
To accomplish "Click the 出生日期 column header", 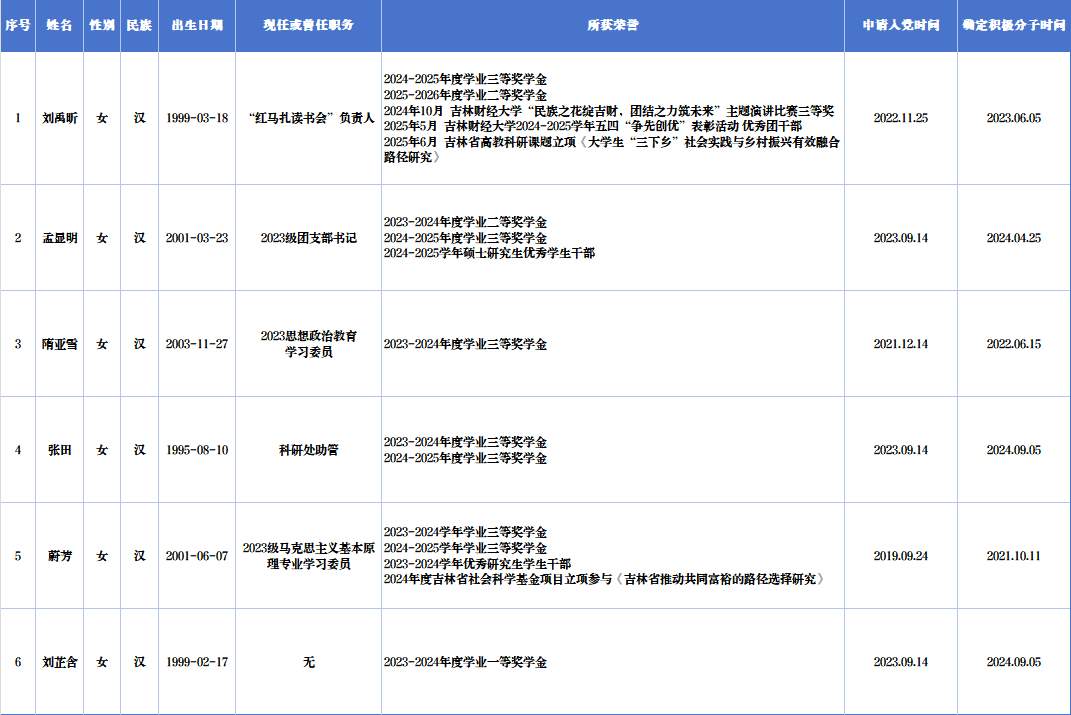I will click(x=197, y=26).
